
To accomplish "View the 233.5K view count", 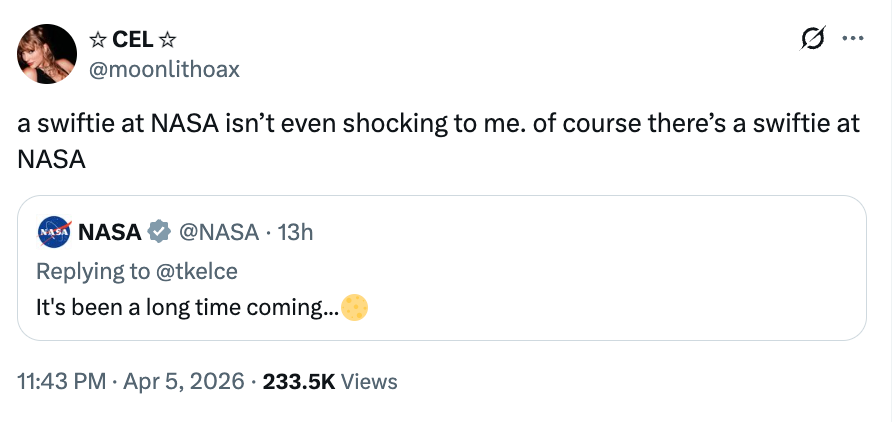I will coord(298,381).
